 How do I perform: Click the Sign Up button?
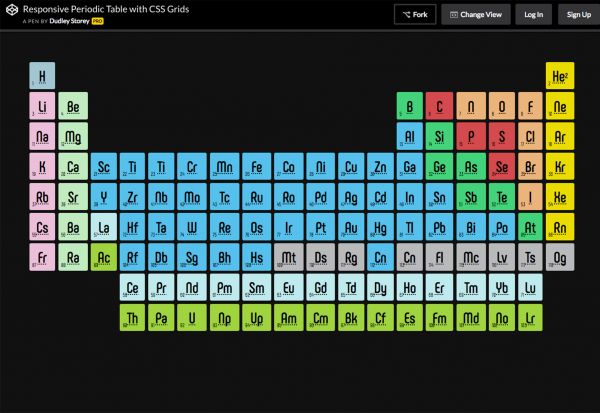click(x=578, y=14)
